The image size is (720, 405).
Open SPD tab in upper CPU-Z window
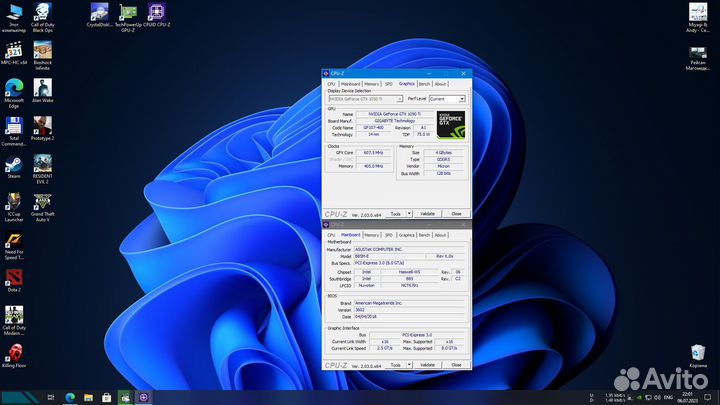tap(389, 84)
